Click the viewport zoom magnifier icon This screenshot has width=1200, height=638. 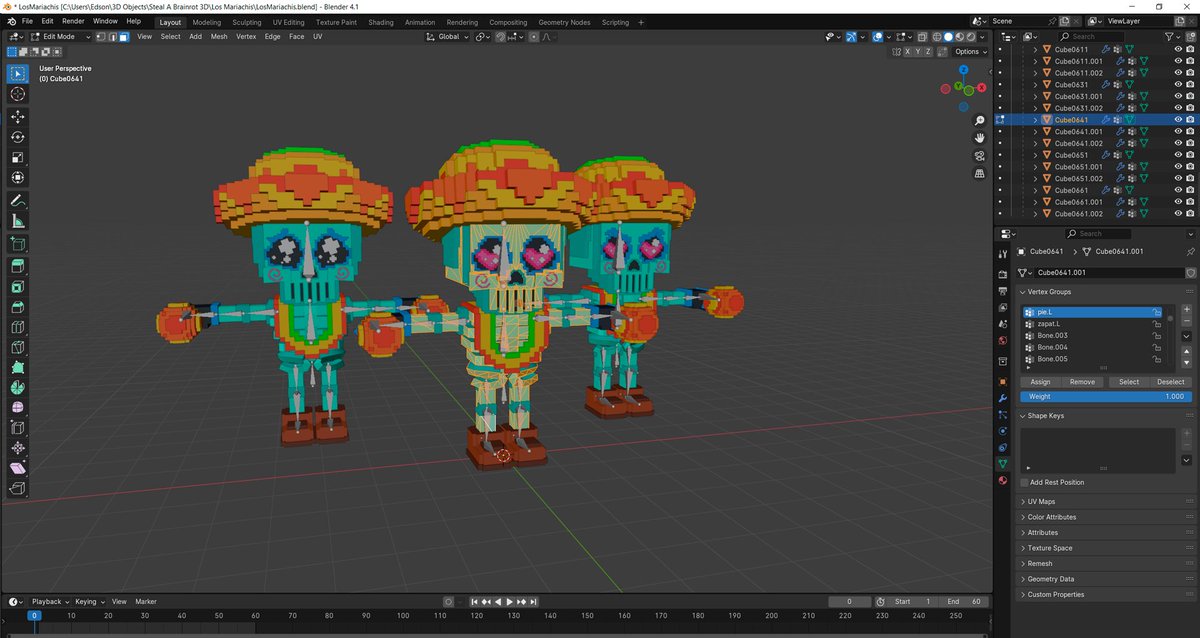pyautogui.click(x=980, y=120)
